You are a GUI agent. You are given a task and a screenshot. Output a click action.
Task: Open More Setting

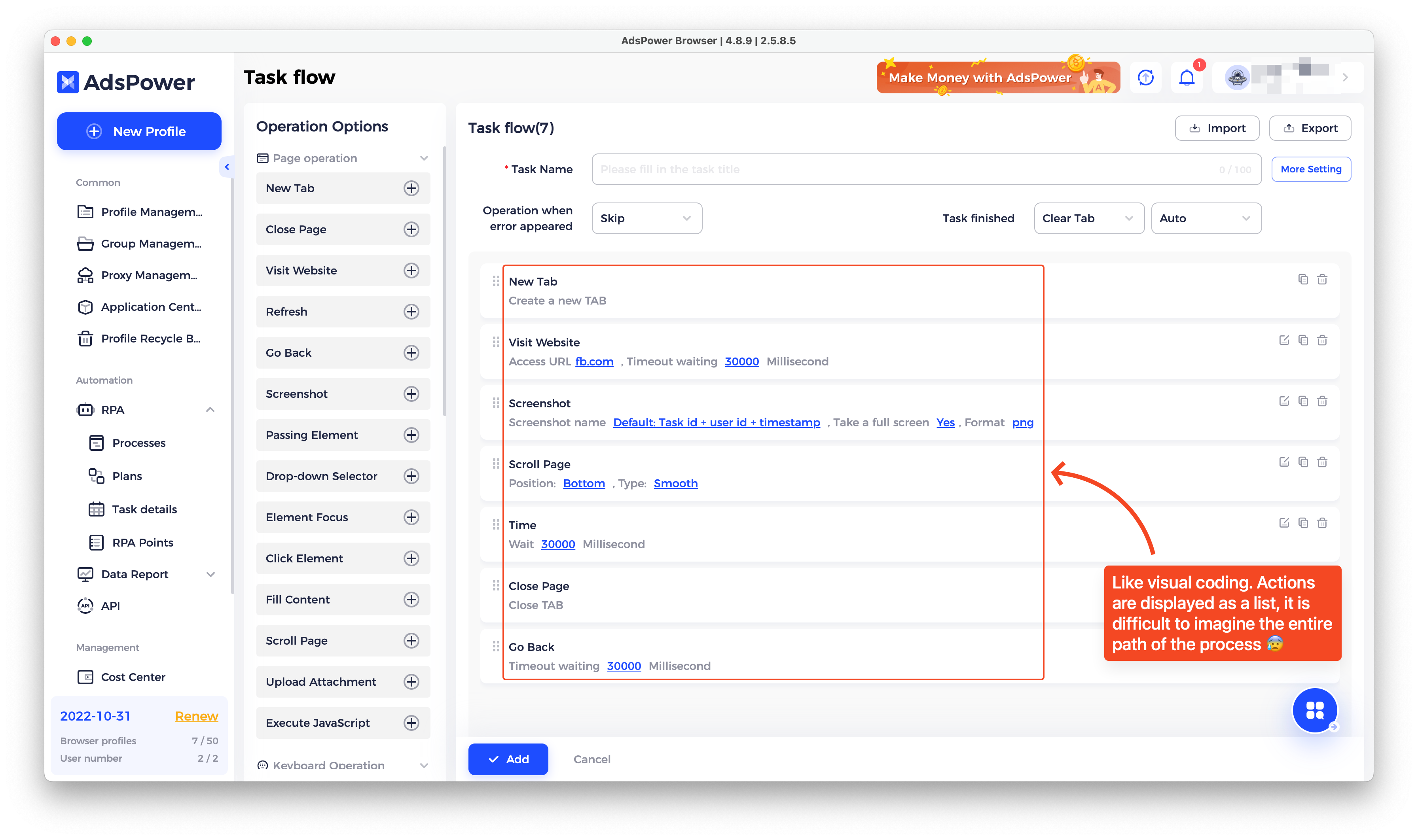[x=1310, y=169]
